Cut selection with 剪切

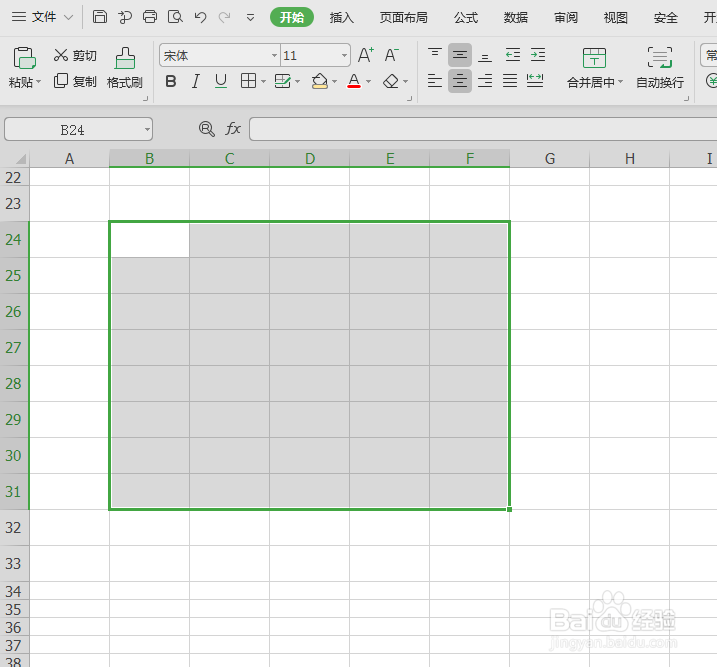[75, 55]
